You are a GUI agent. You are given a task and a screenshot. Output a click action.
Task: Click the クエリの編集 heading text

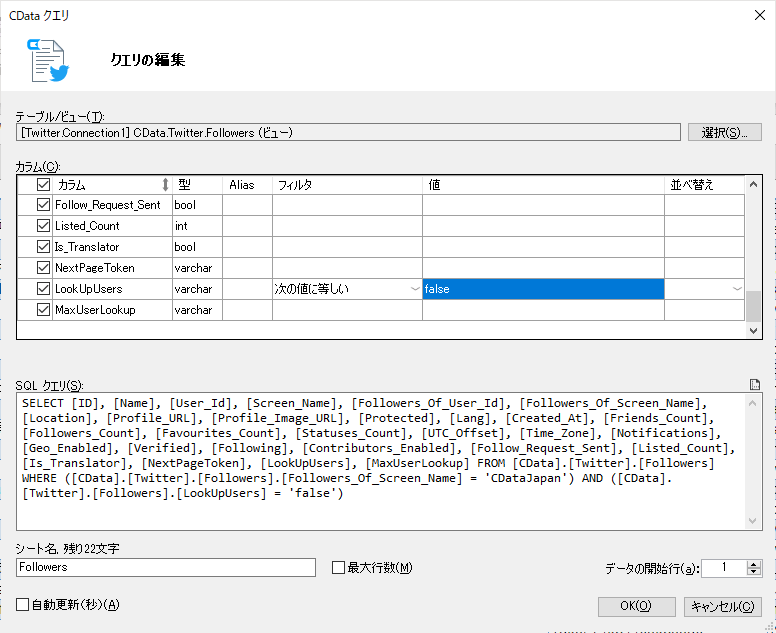pos(147,60)
